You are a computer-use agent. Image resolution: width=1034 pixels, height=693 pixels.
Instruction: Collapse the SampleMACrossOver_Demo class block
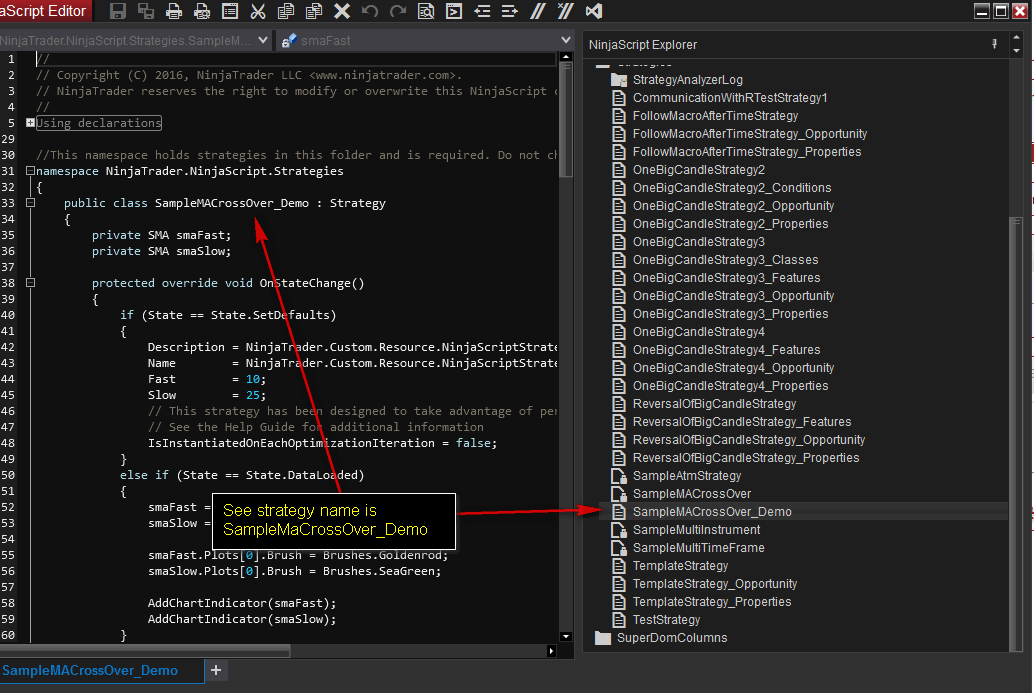coord(30,203)
